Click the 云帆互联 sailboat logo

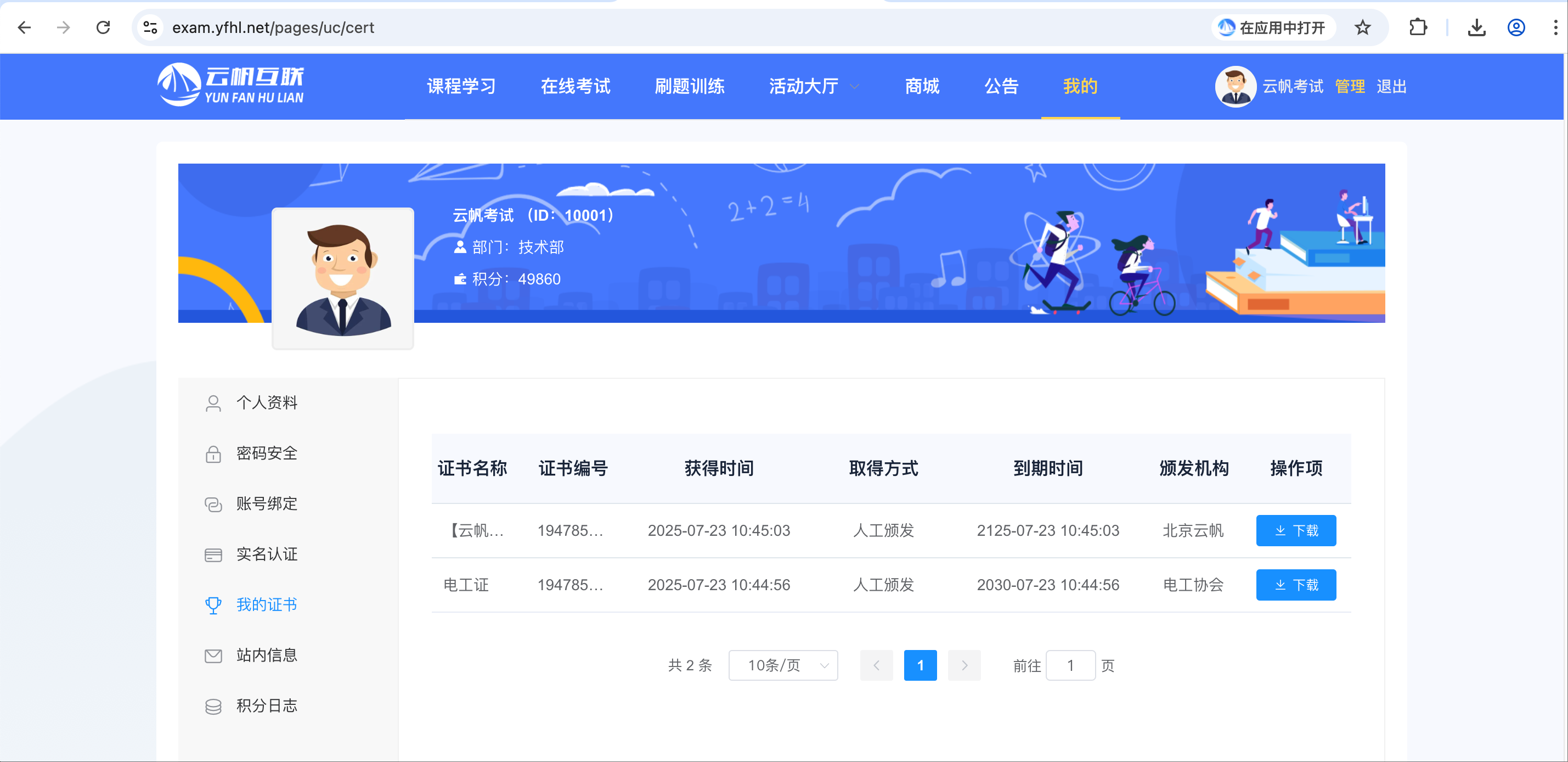(x=230, y=85)
